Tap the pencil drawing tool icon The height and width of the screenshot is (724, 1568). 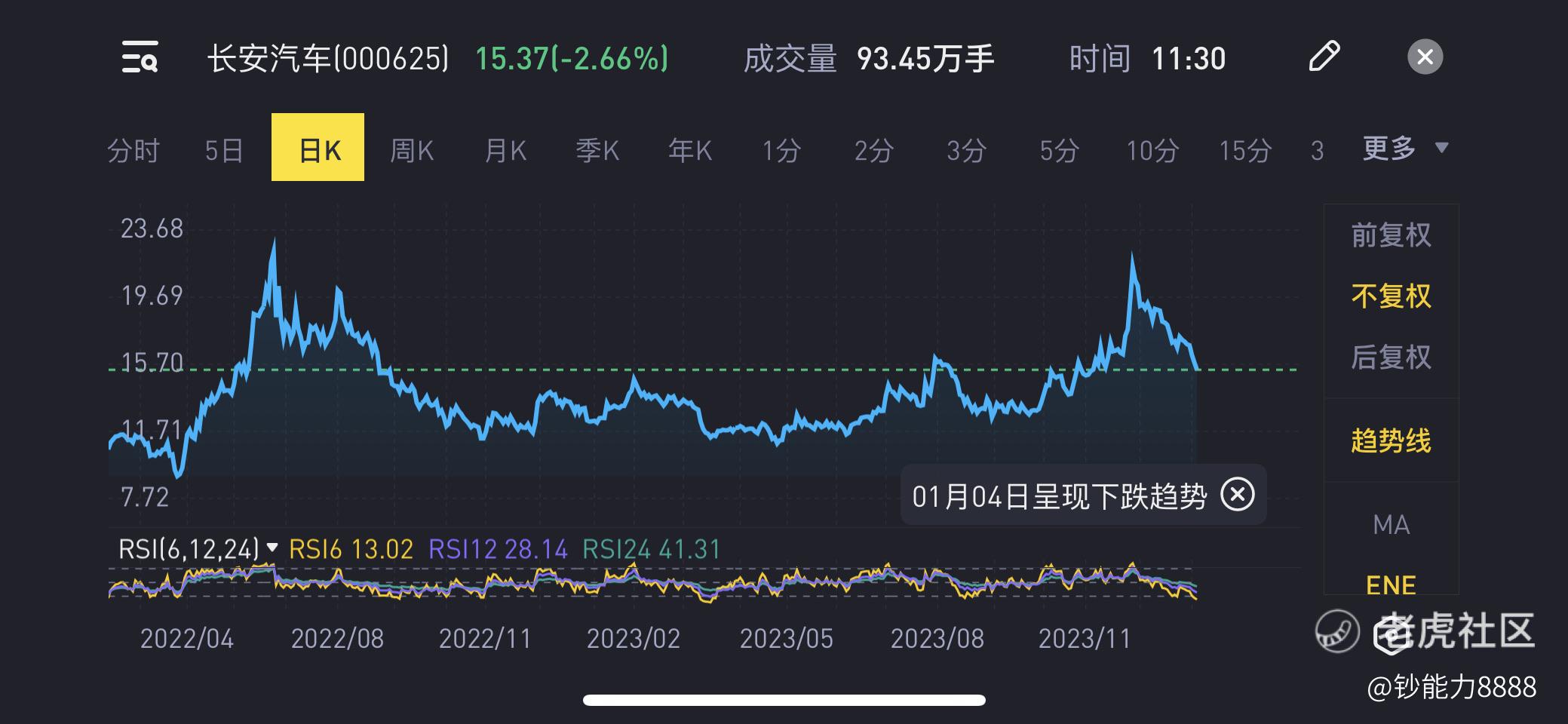click(x=1324, y=57)
